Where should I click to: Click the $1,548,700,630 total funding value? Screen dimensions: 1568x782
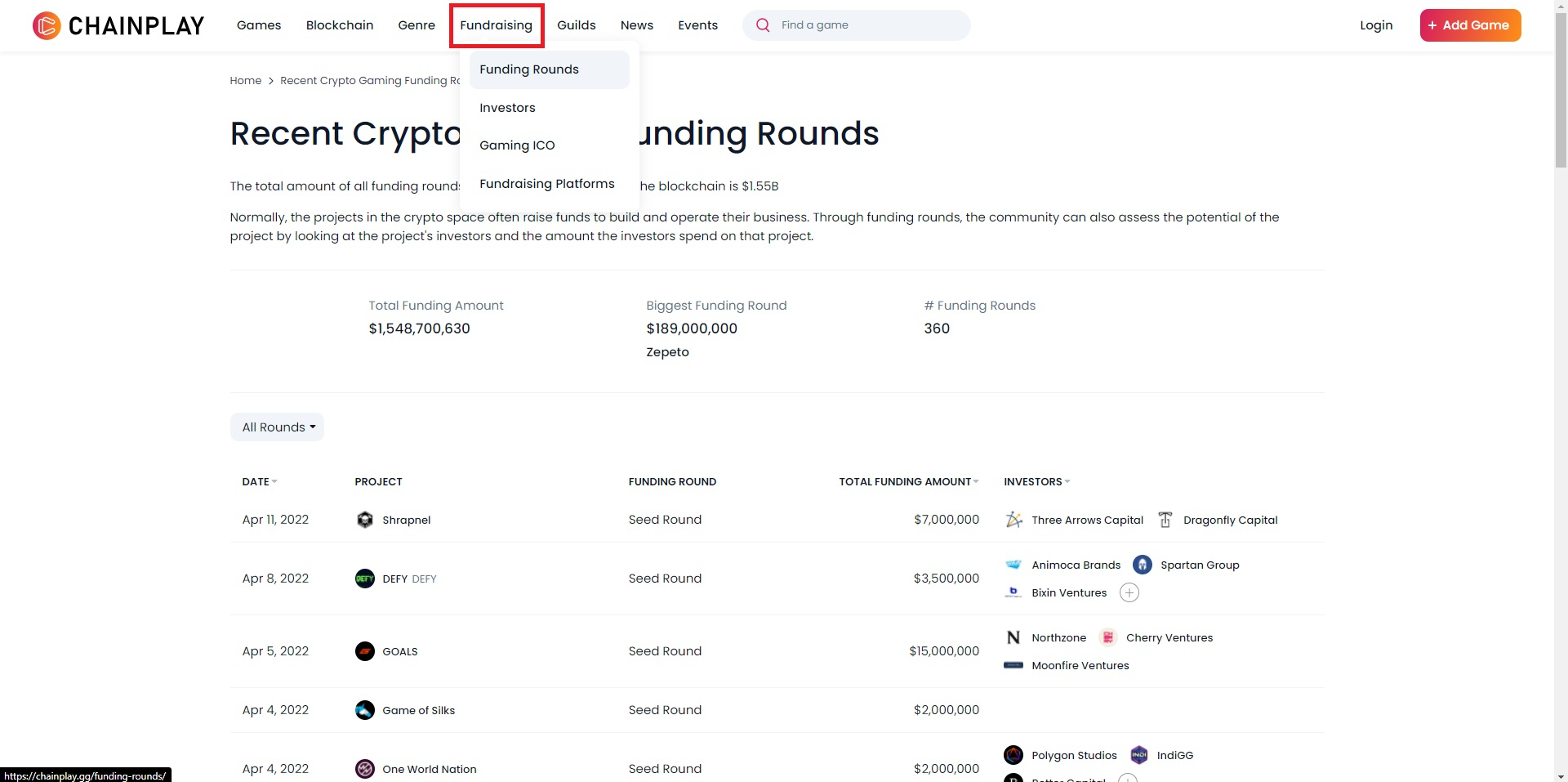click(x=420, y=328)
